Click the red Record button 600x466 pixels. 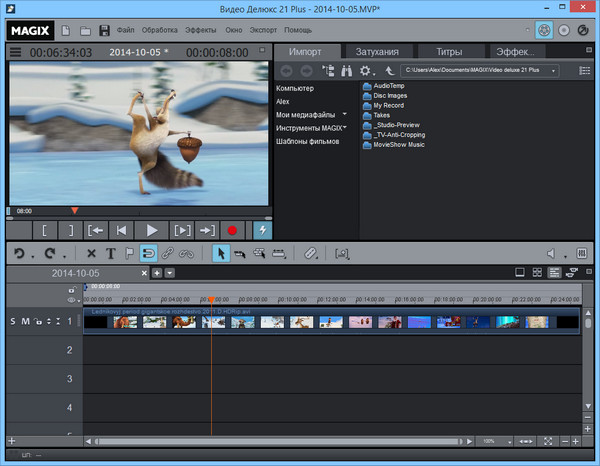coord(232,230)
